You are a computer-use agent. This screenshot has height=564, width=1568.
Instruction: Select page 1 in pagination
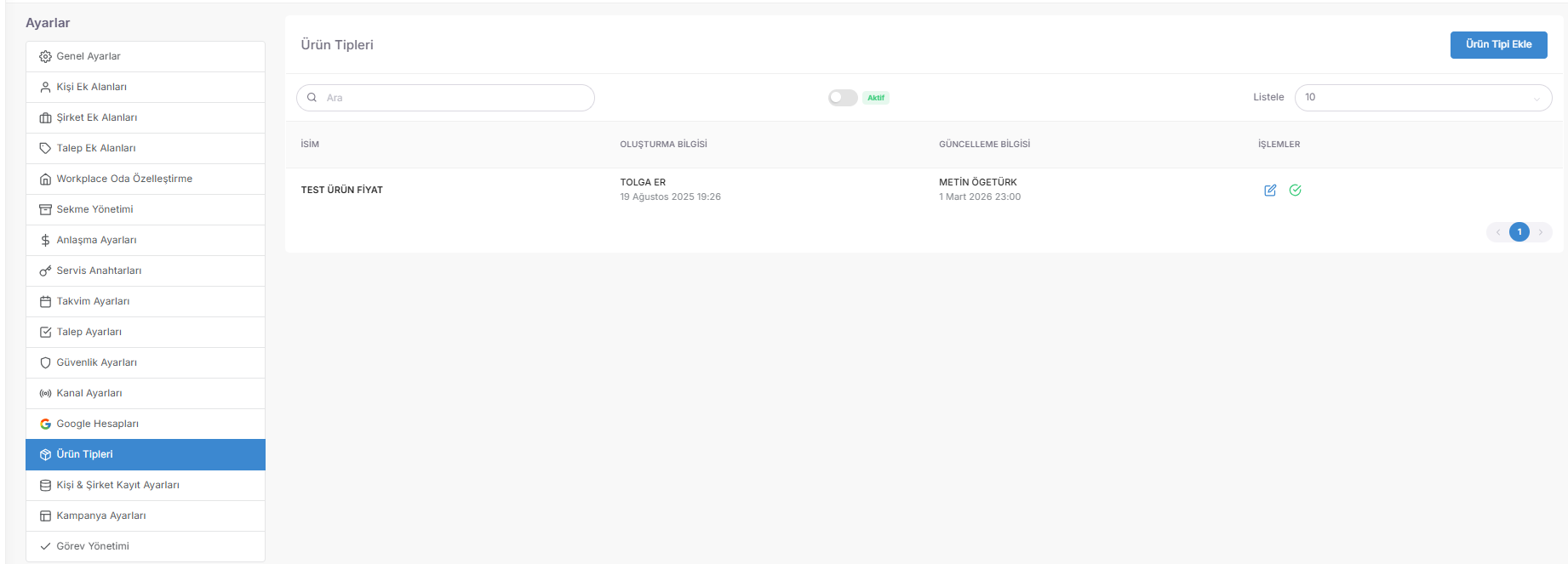click(1519, 231)
